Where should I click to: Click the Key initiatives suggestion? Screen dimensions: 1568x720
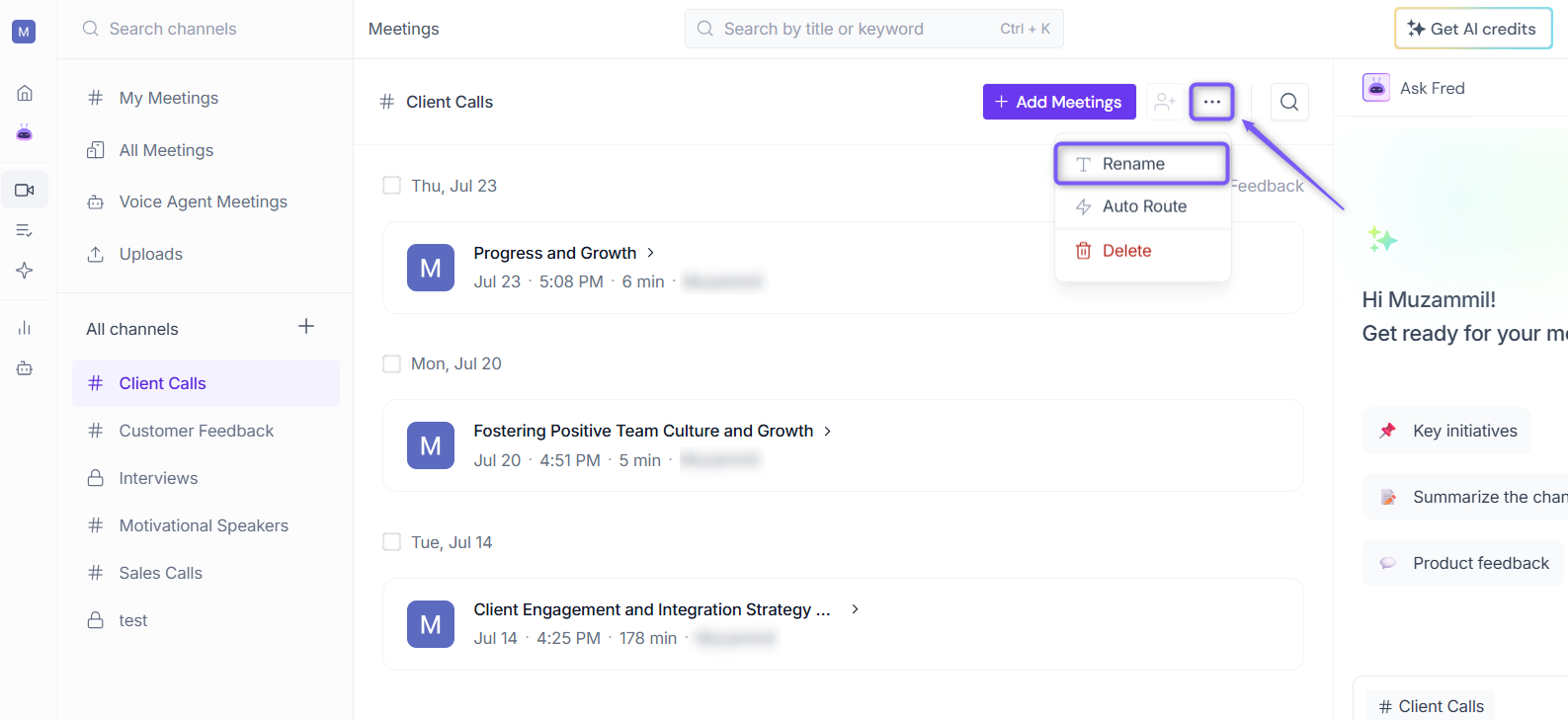1447,431
